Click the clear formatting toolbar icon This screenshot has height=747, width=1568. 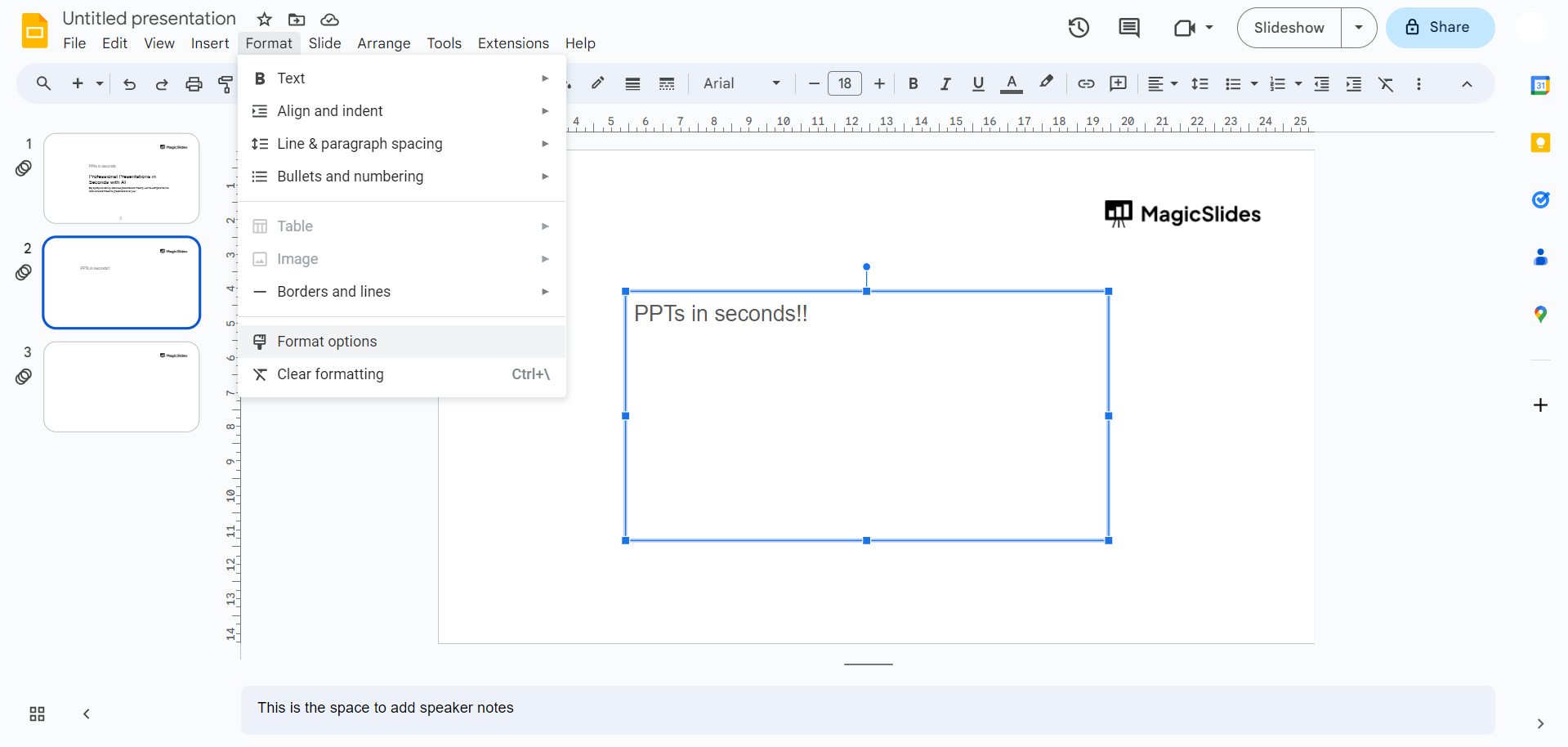(1386, 83)
